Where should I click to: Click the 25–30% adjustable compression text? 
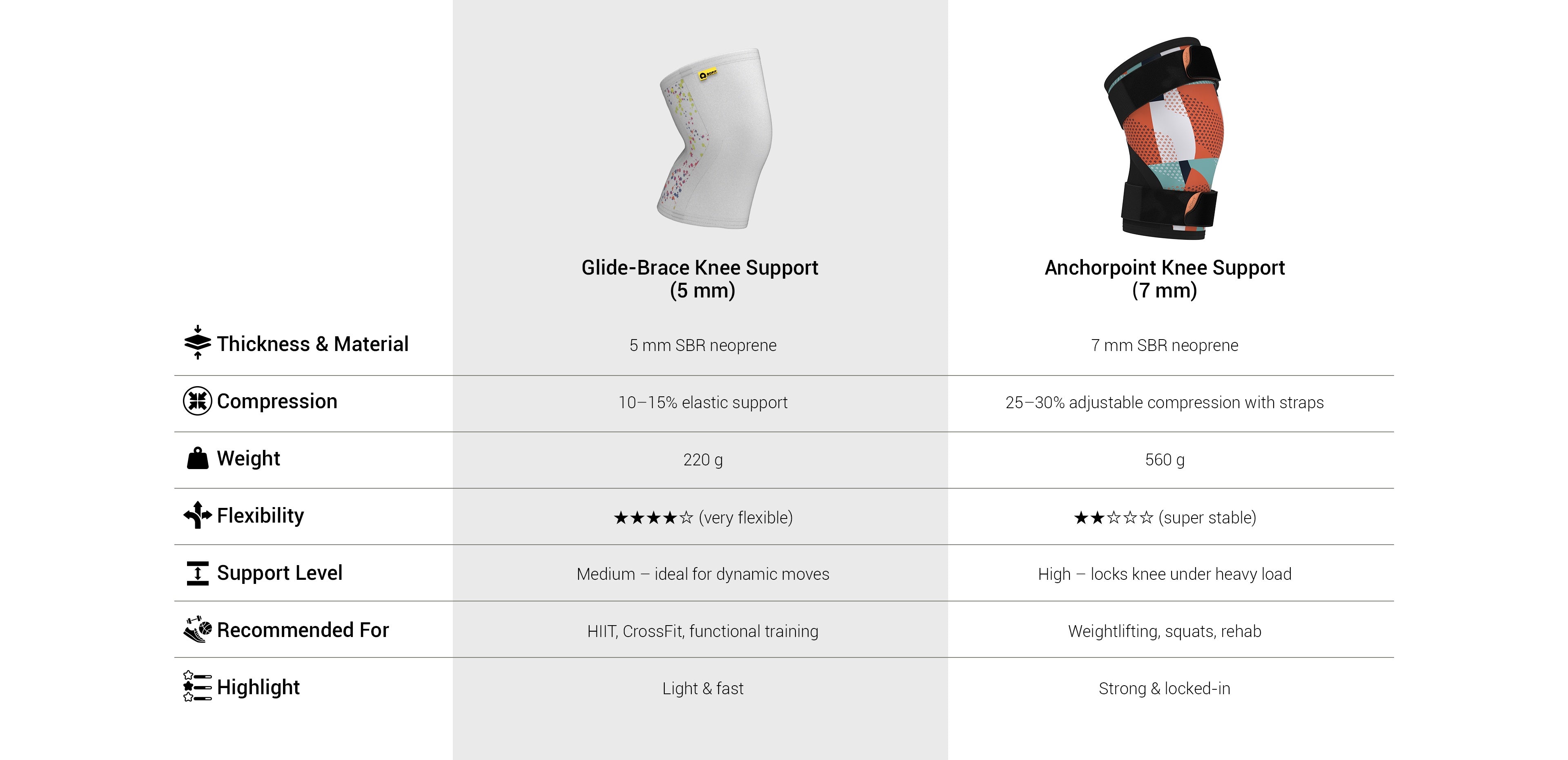1165,402
